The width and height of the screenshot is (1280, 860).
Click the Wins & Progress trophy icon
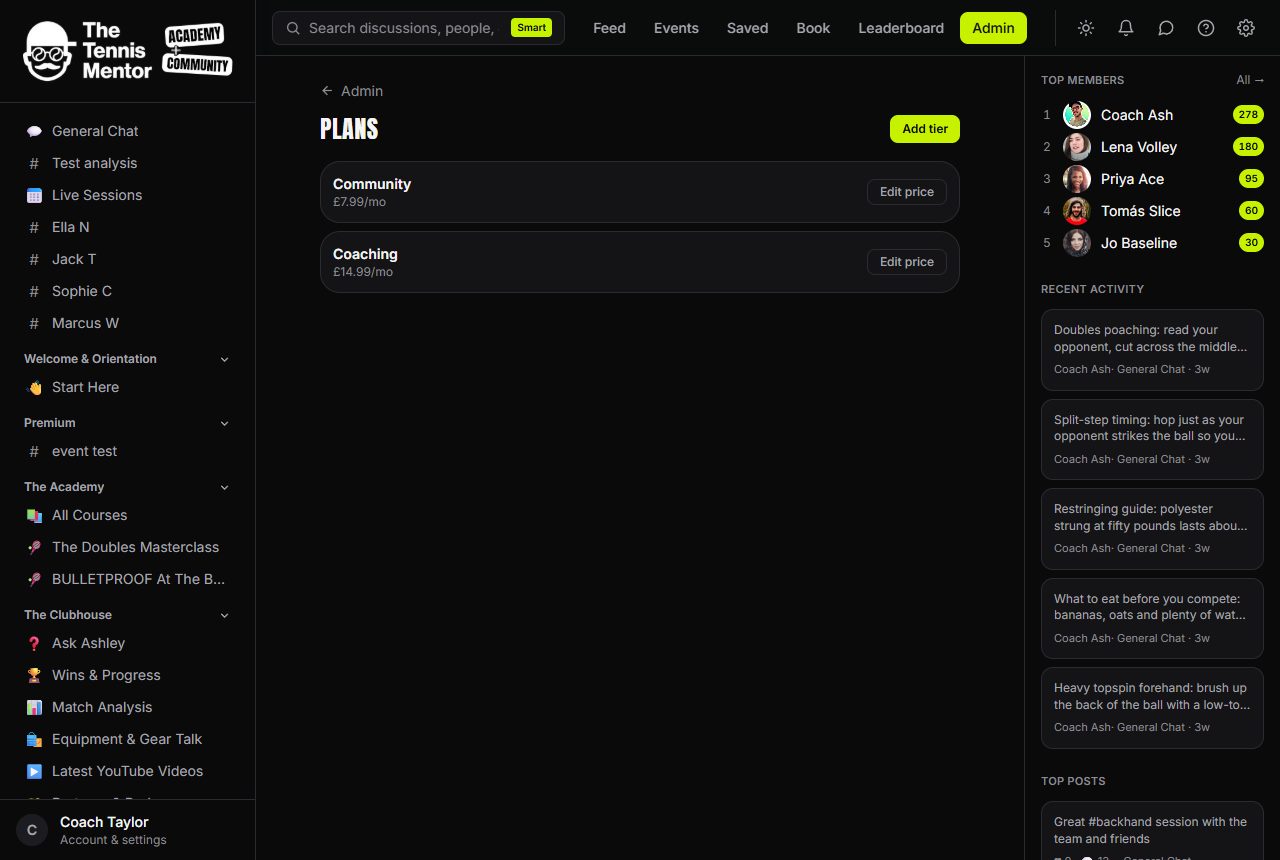tap(34, 675)
